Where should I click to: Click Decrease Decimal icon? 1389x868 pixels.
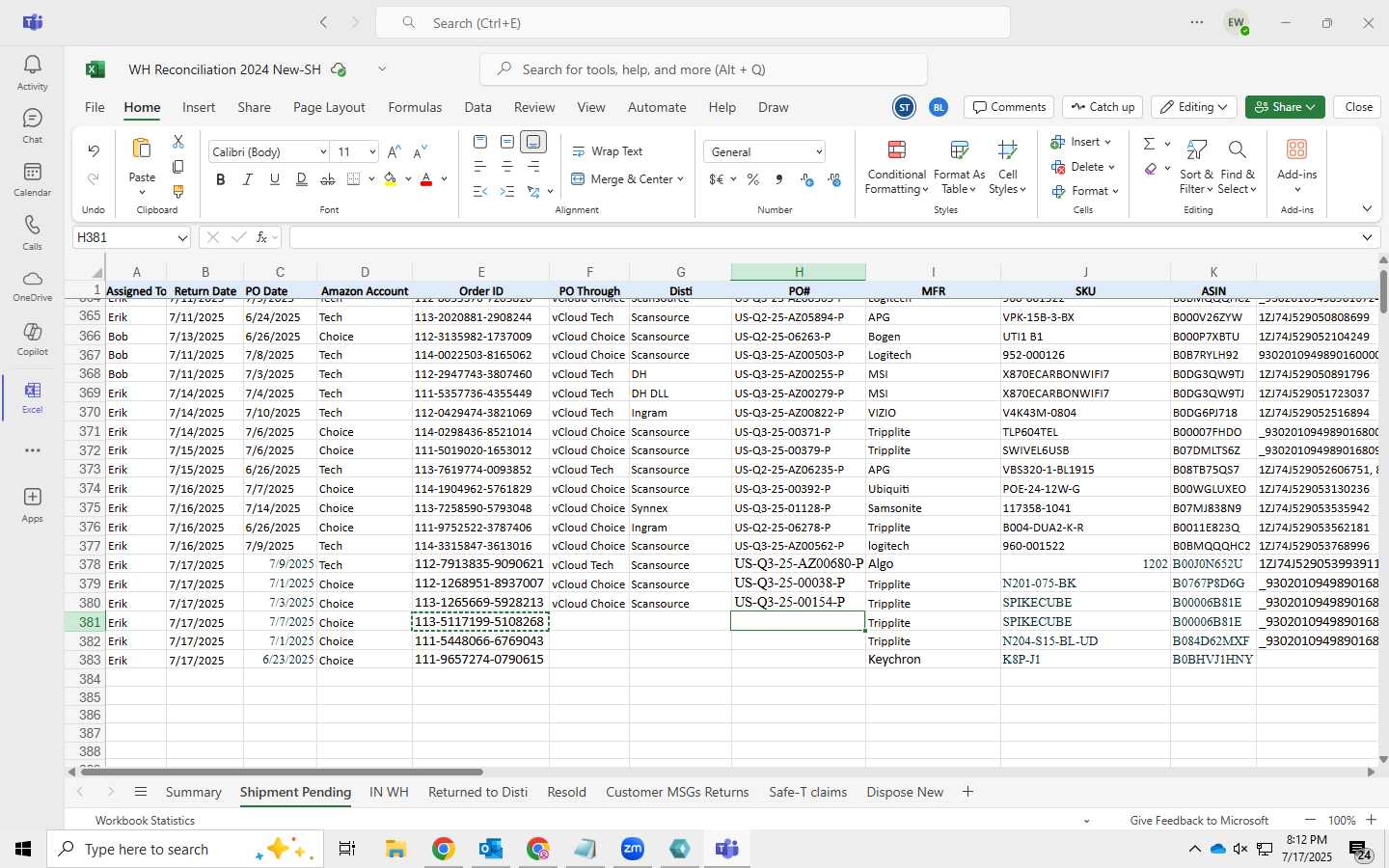[x=834, y=179]
